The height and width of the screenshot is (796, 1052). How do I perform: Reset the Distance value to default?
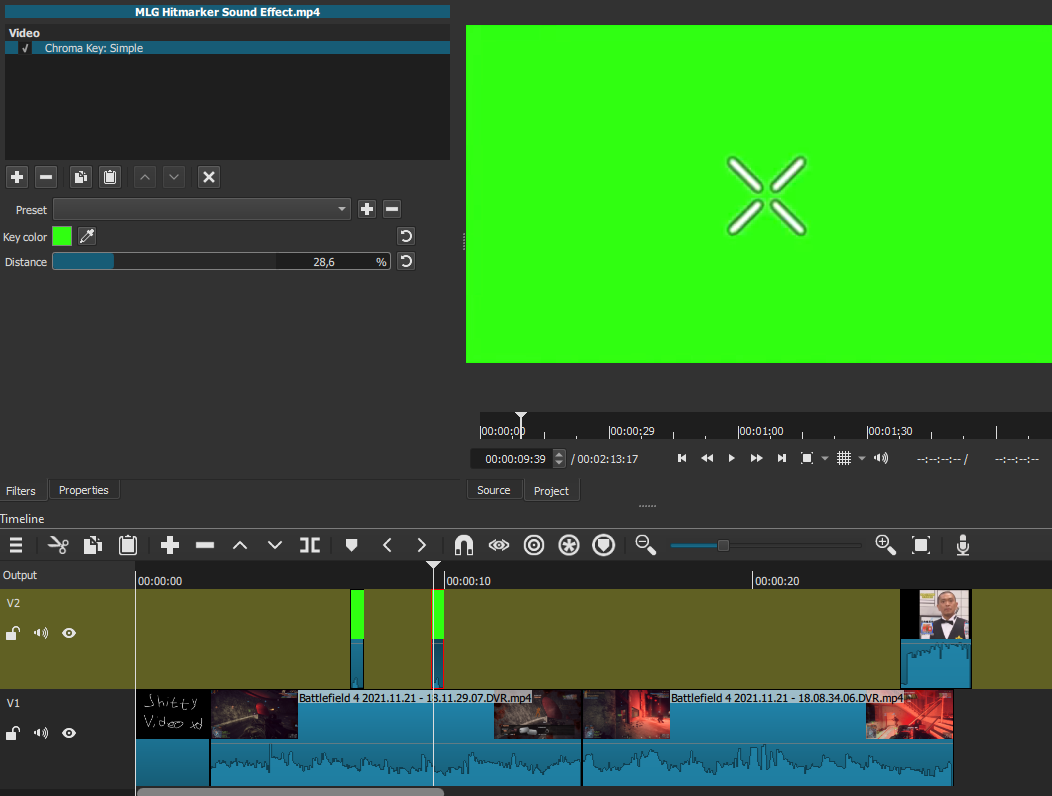(x=406, y=262)
